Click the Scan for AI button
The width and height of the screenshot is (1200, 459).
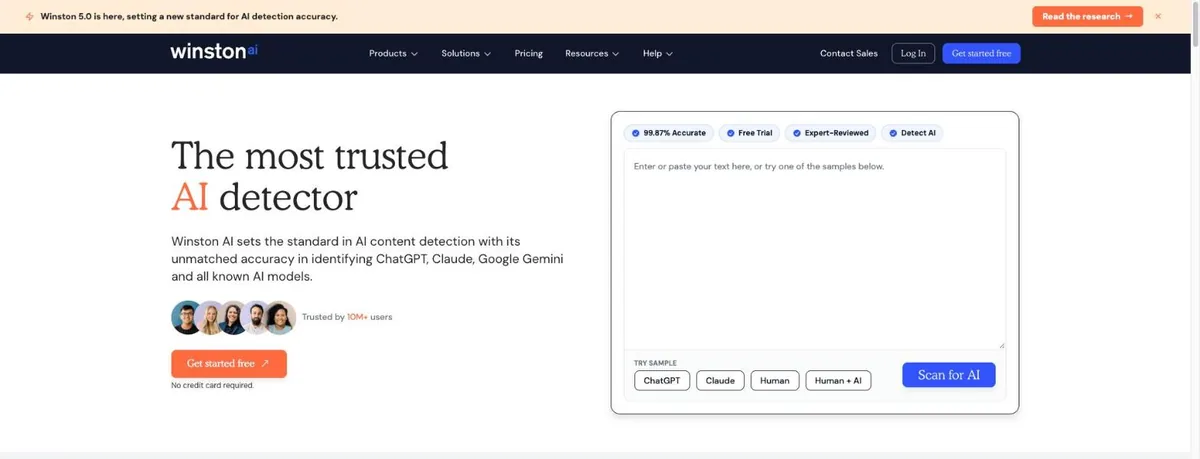click(949, 375)
